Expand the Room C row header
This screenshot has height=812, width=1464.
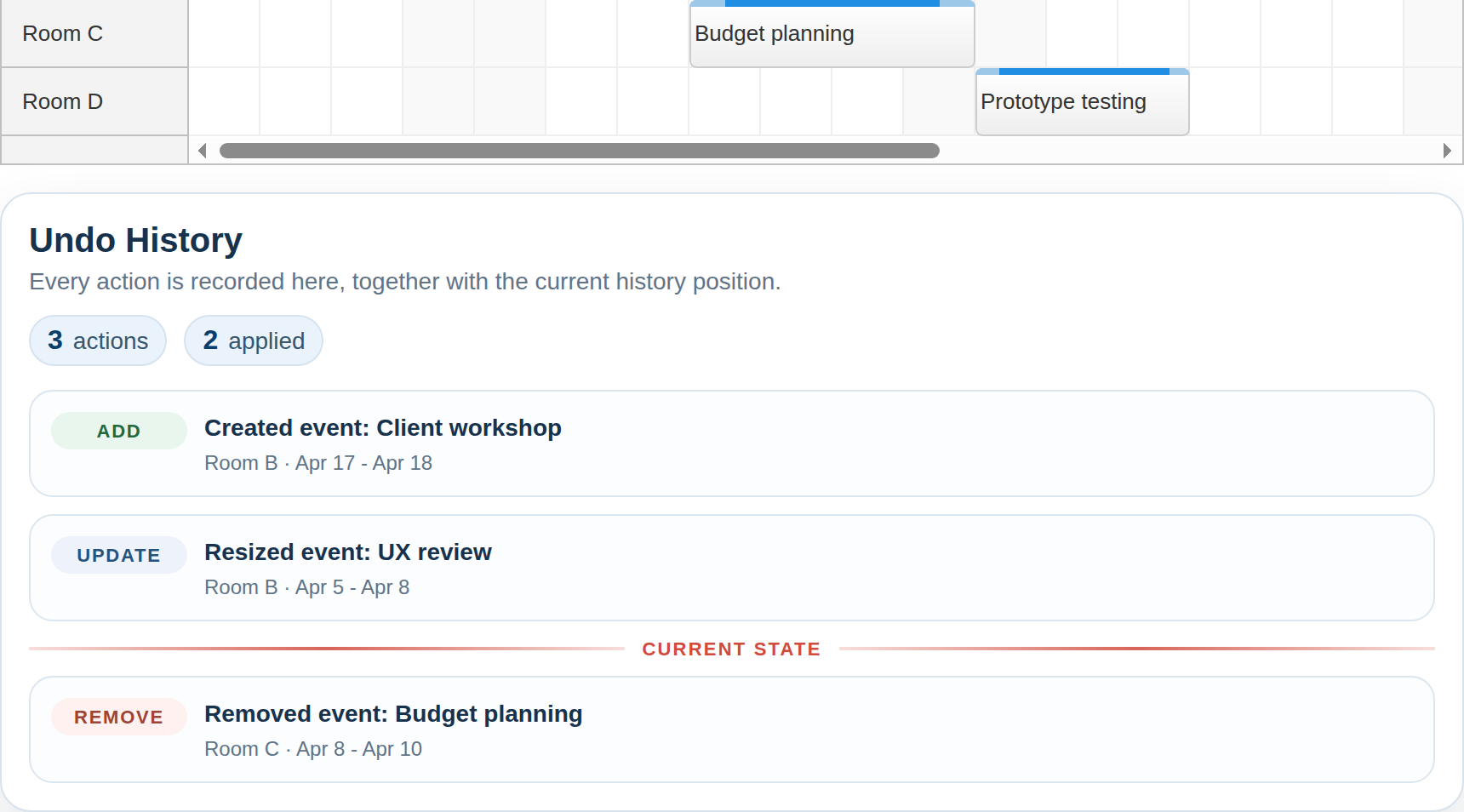point(63,33)
